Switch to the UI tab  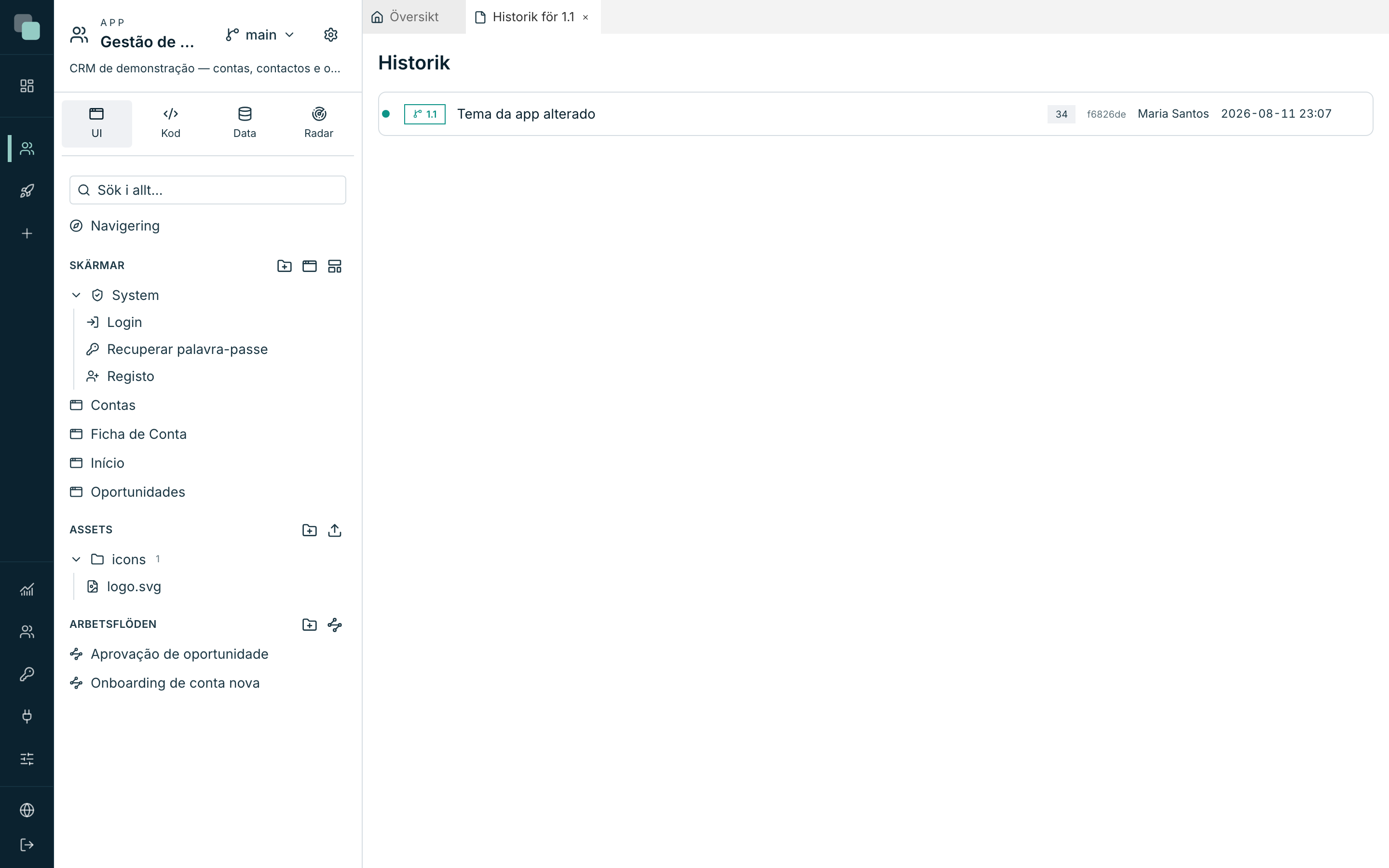click(96, 123)
